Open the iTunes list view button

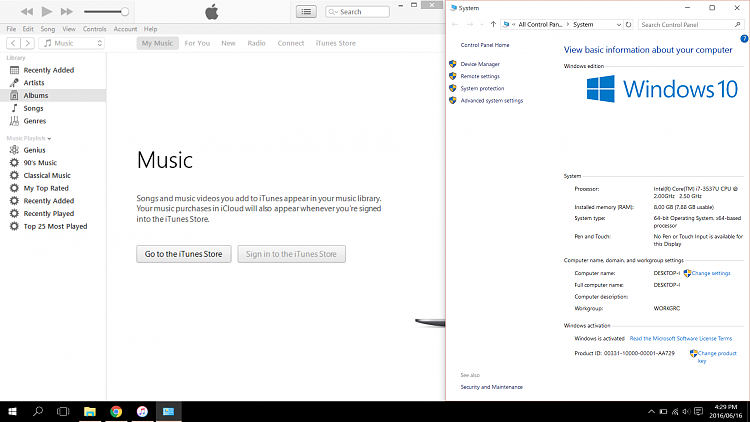(306, 11)
